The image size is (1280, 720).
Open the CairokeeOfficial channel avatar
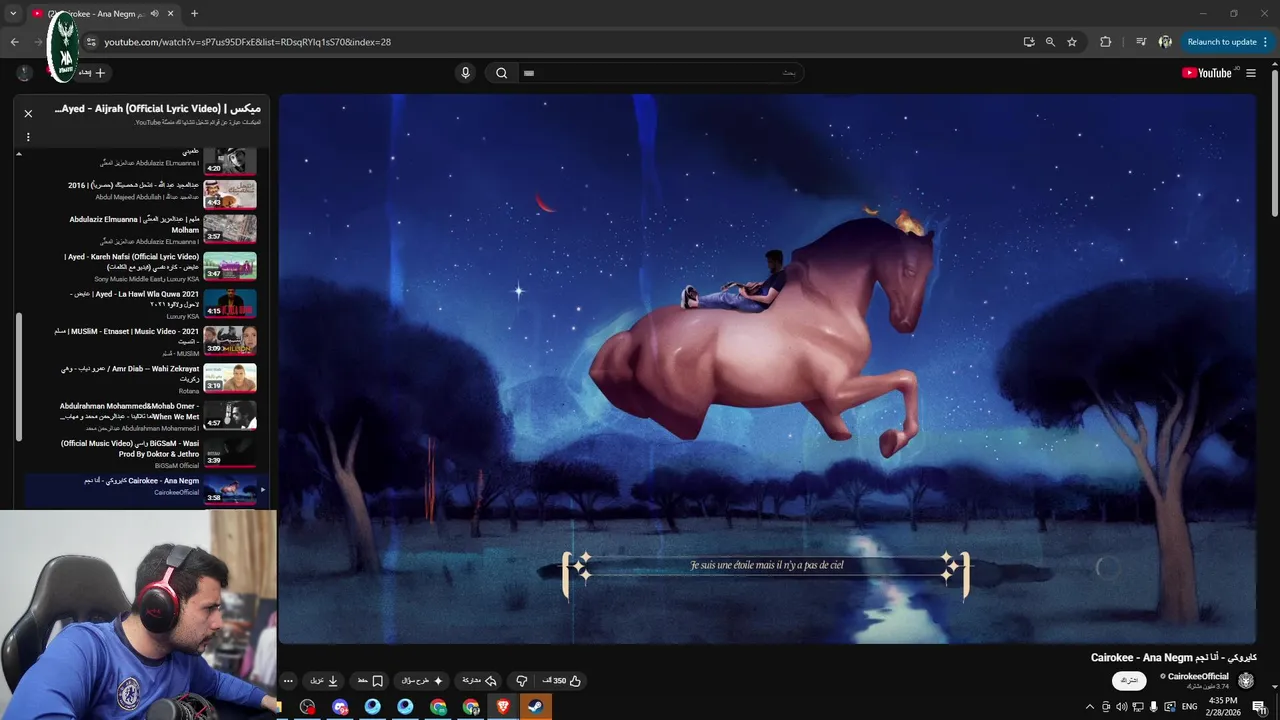[1246, 681]
